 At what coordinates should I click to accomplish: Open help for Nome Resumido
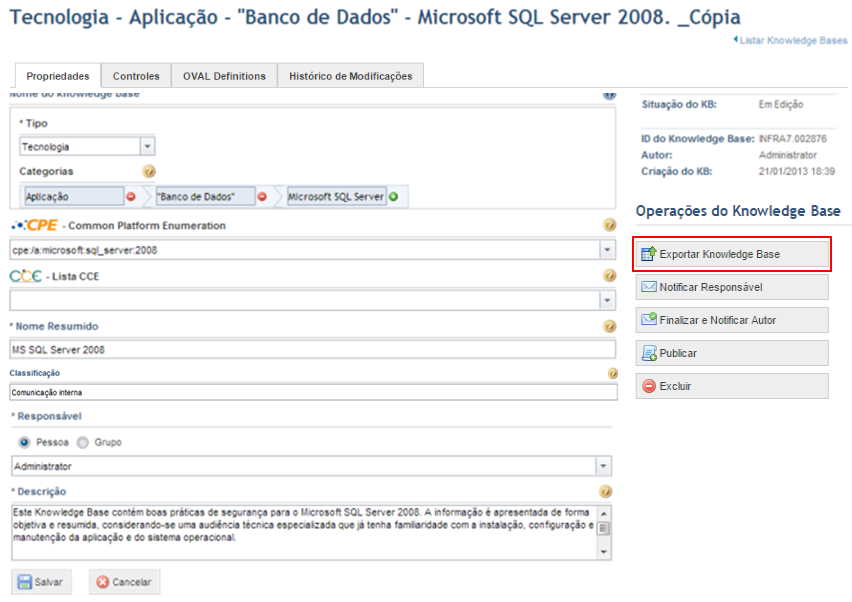click(x=610, y=326)
